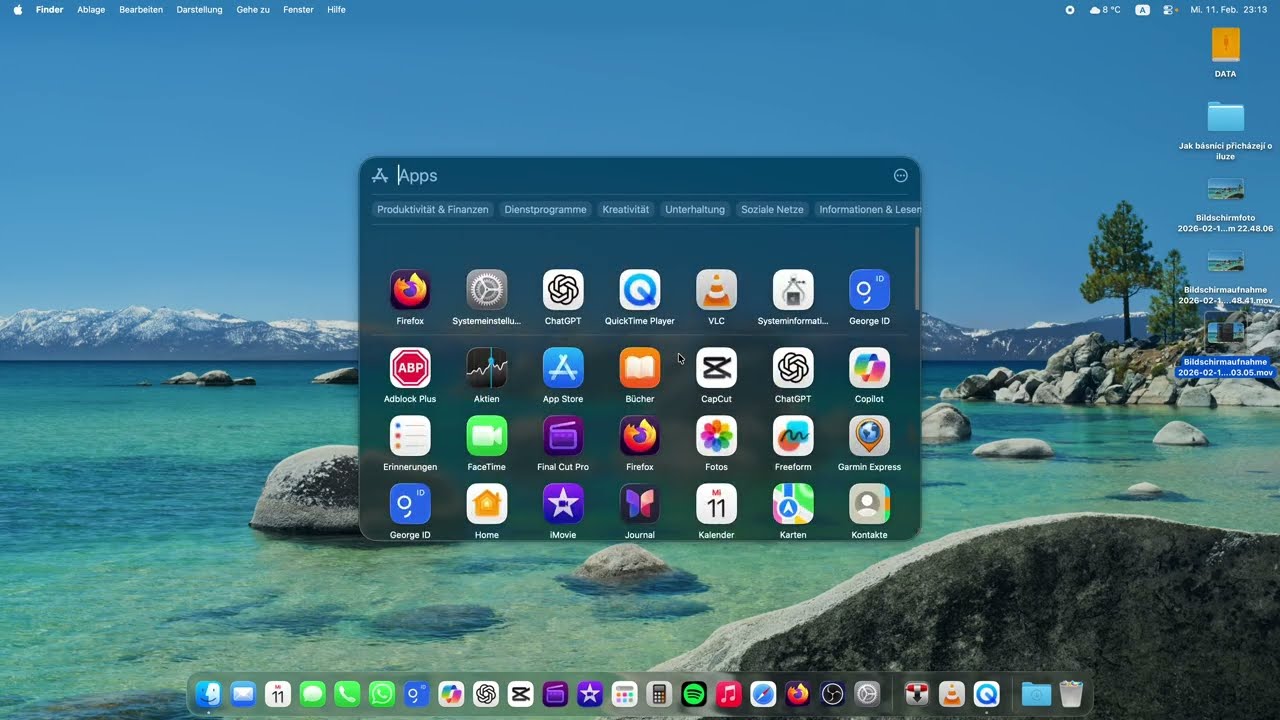Launch VLC from the Apps grid

point(716,290)
